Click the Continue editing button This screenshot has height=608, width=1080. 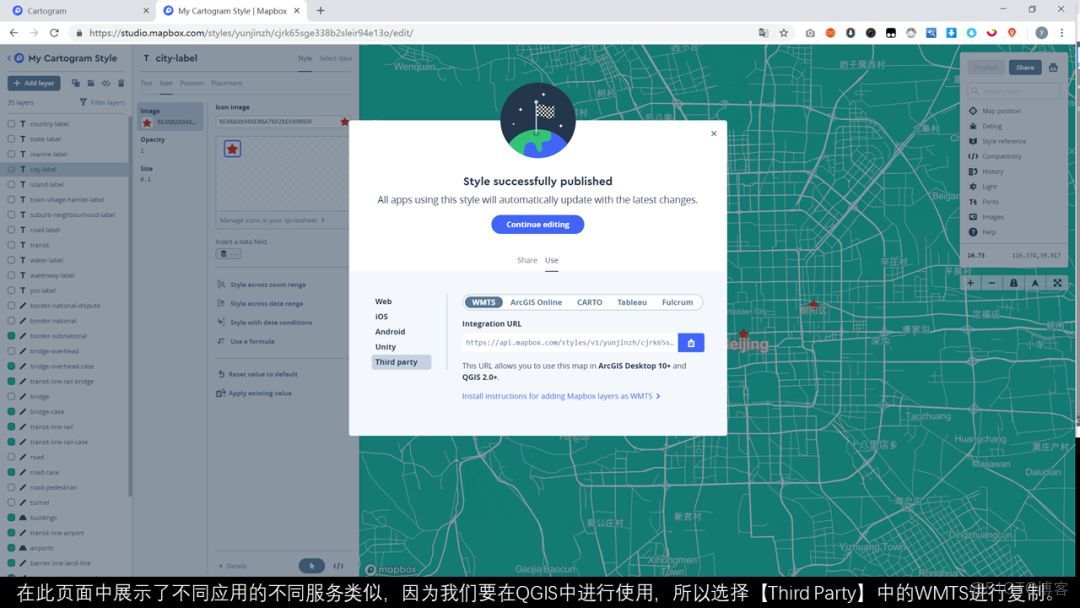click(537, 224)
